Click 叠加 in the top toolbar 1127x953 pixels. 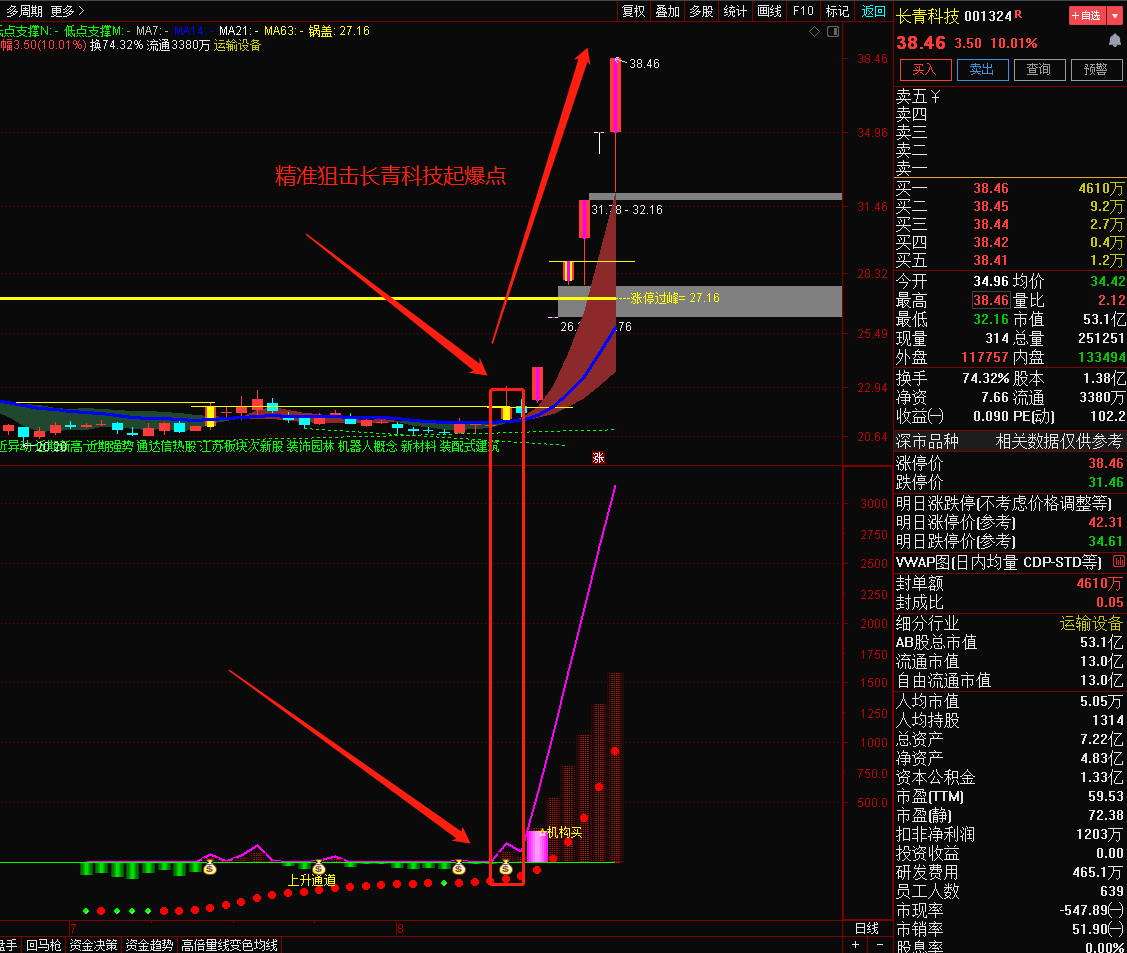pyautogui.click(x=668, y=11)
